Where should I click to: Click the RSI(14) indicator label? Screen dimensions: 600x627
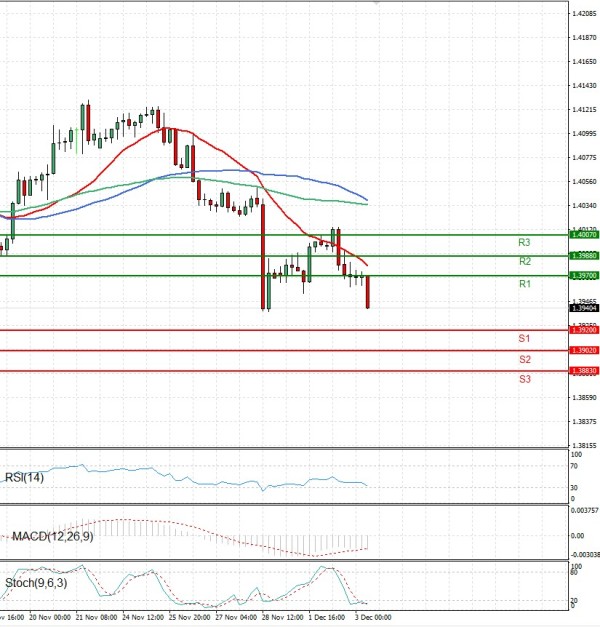pos(27,477)
